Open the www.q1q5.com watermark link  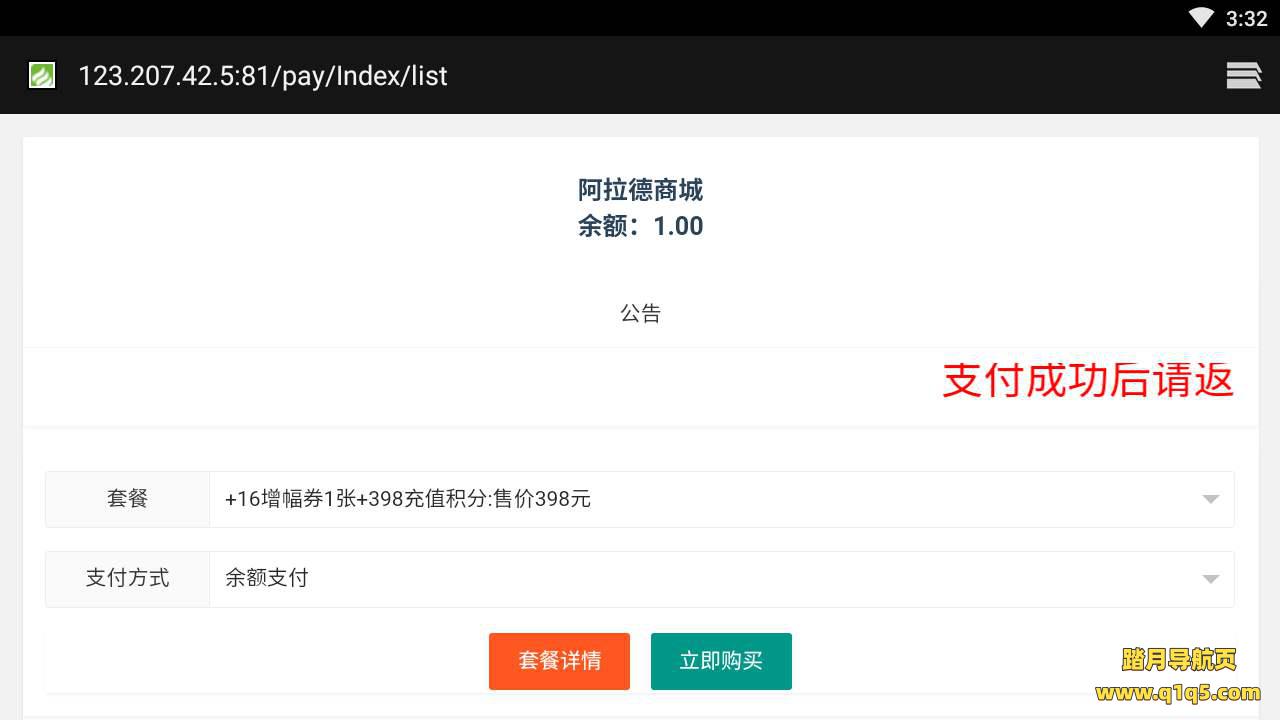pyautogui.click(x=1178, y=693)
